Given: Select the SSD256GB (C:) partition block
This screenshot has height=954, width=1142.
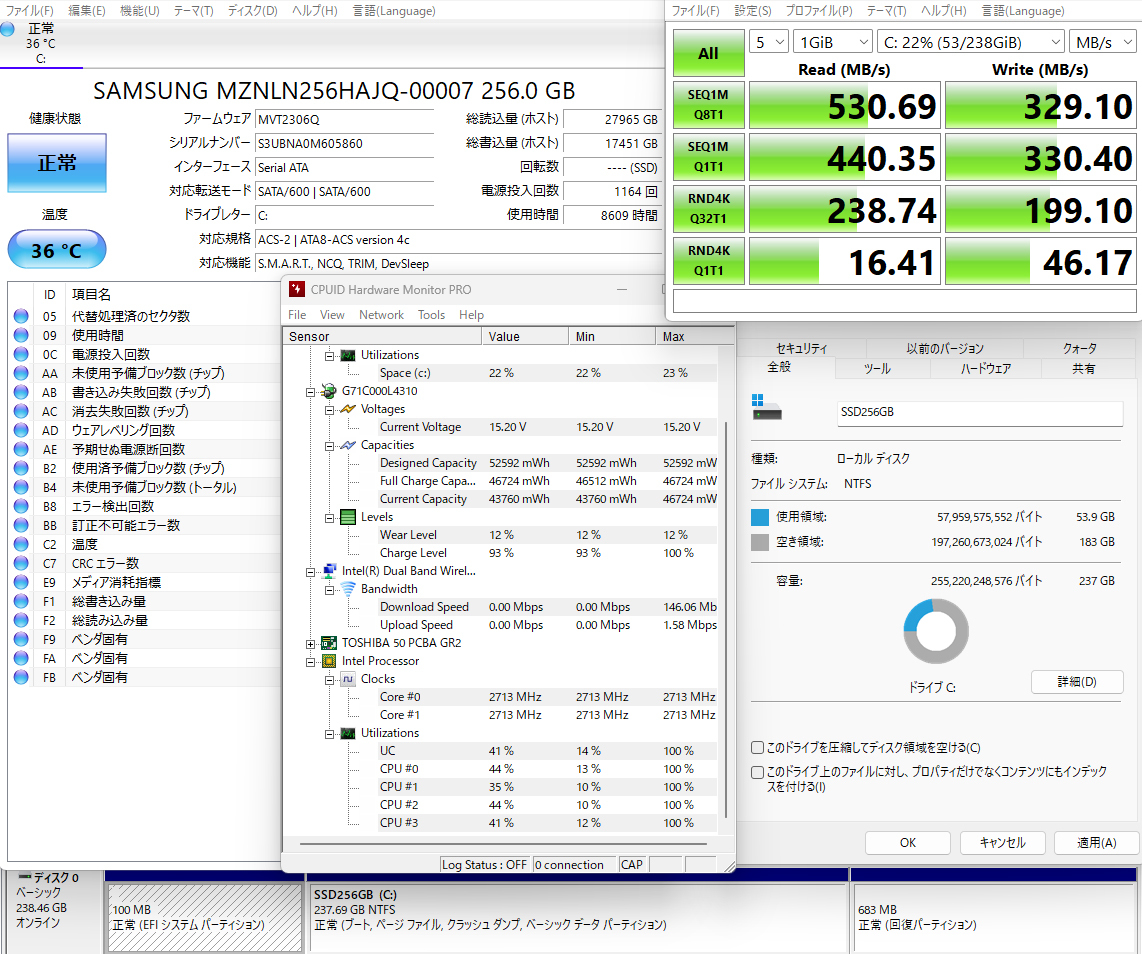Looking at the screenshot, I should [x=578, y=918].
